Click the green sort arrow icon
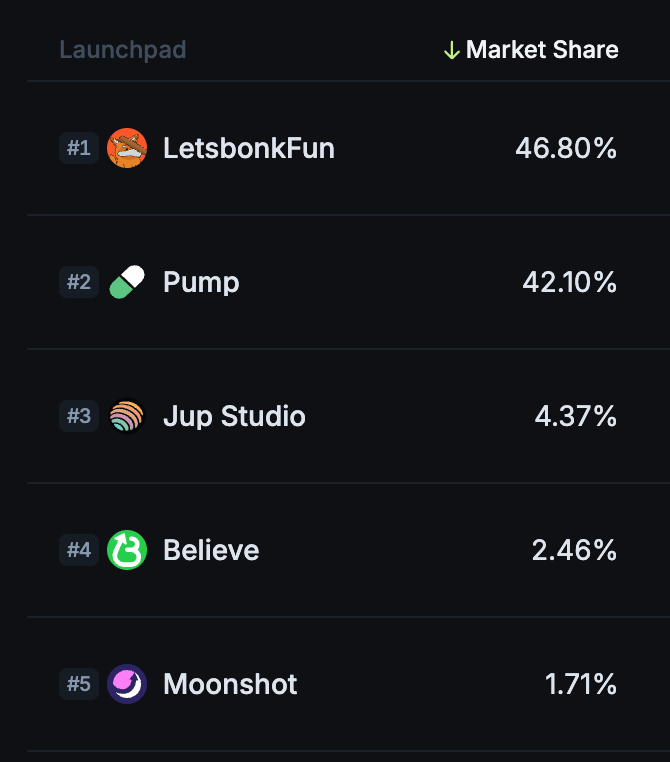 (451, 50)
